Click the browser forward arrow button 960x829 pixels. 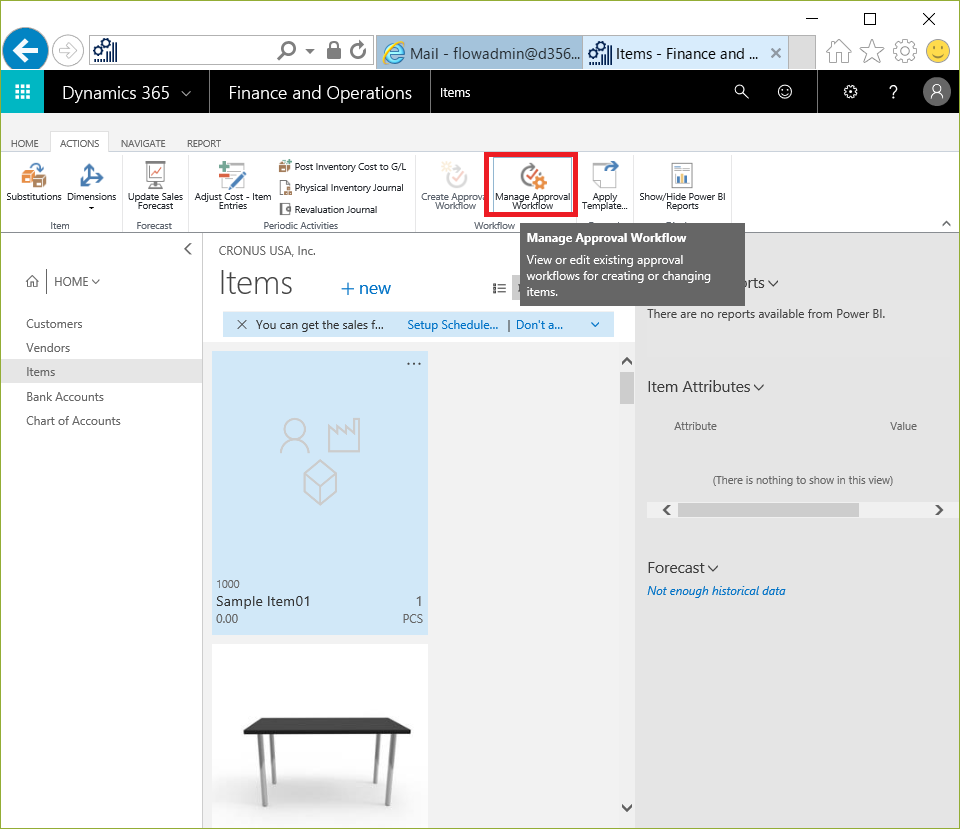pos(67,50)
